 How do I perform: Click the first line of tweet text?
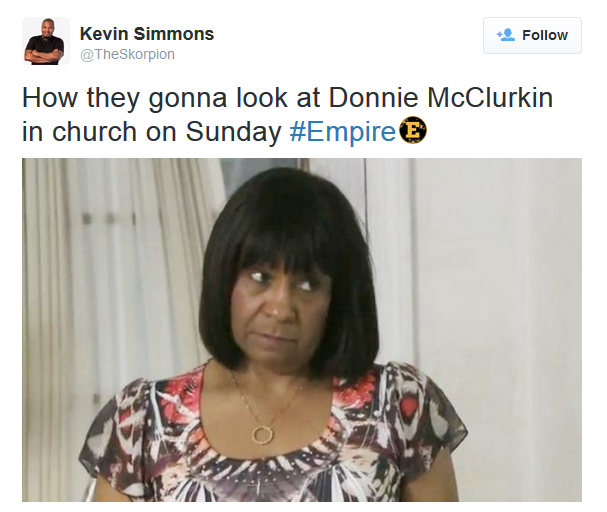click(x=288, y=98)
